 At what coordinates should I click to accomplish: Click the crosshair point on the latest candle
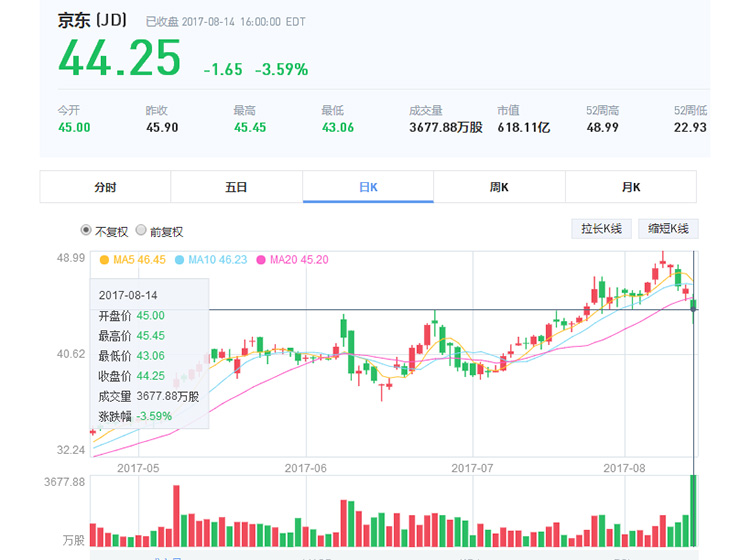coord(693,309)
